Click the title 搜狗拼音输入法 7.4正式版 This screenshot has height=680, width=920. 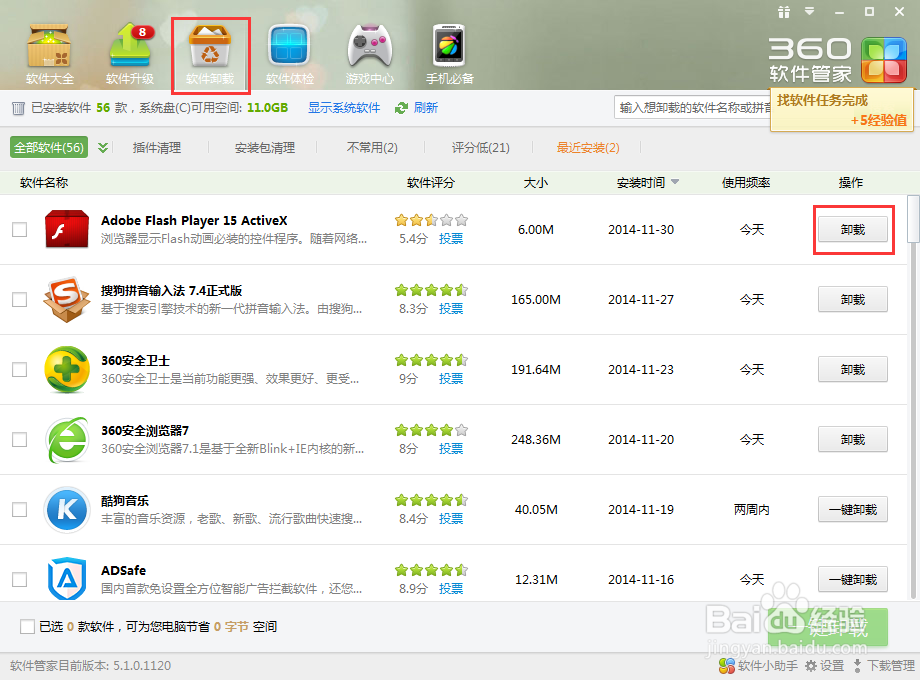pos(171,290)
